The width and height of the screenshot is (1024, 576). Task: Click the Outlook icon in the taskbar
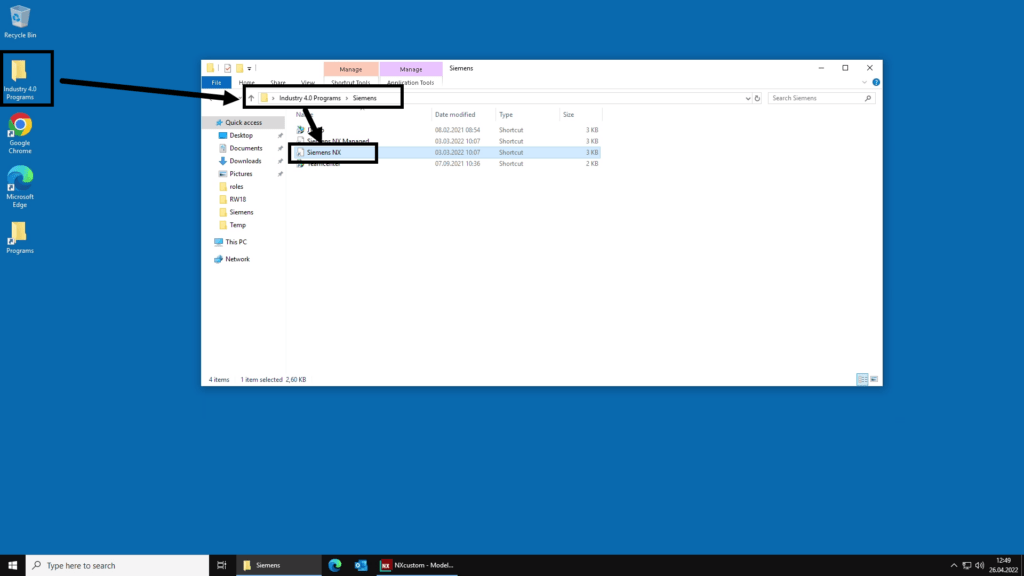[361, 565]
